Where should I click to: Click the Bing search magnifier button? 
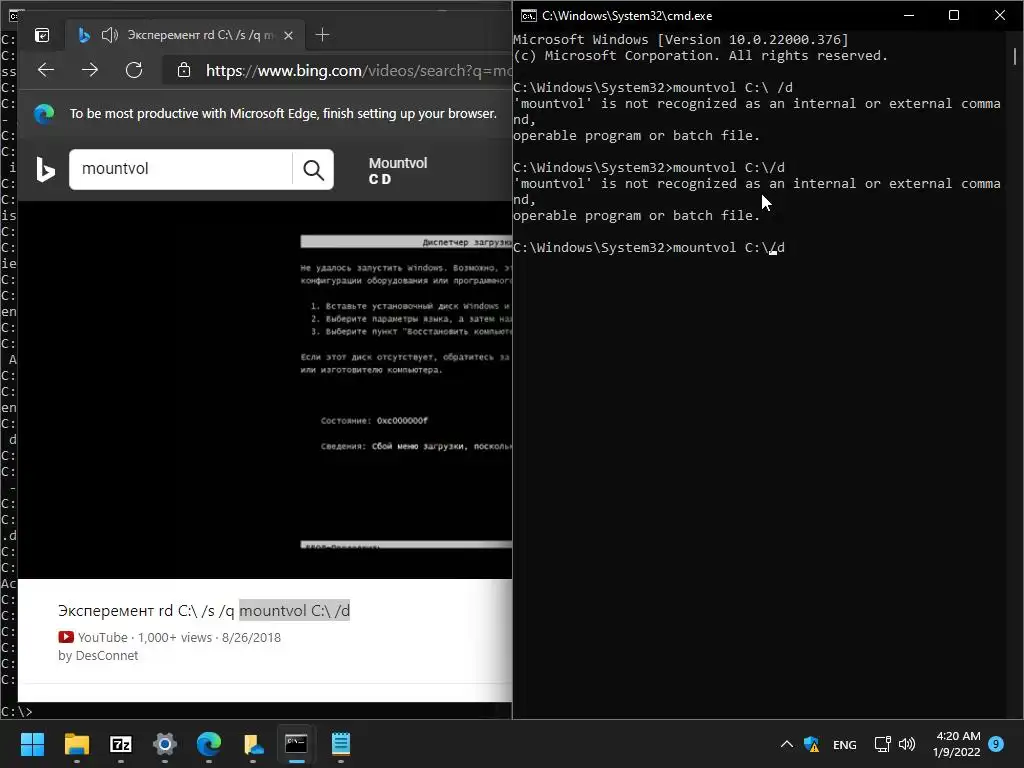tap(313, 170)
